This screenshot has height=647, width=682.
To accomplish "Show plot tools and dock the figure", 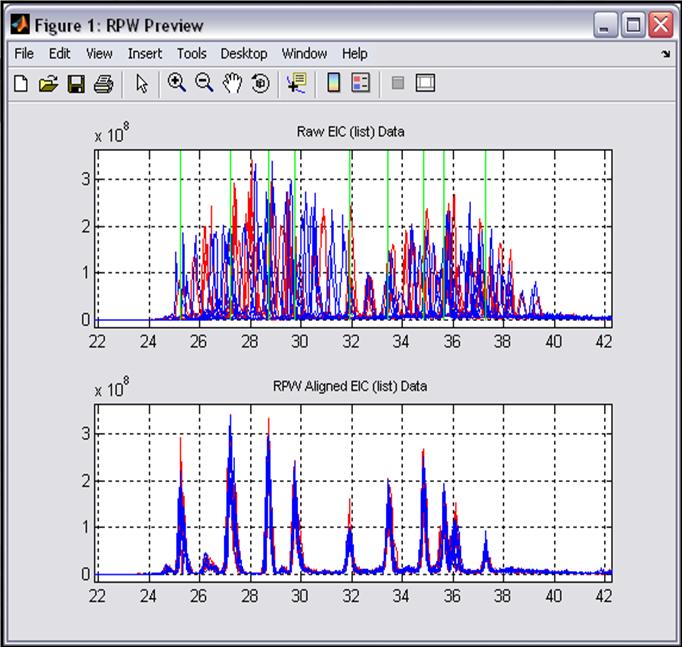I will (x=425, y=85).
